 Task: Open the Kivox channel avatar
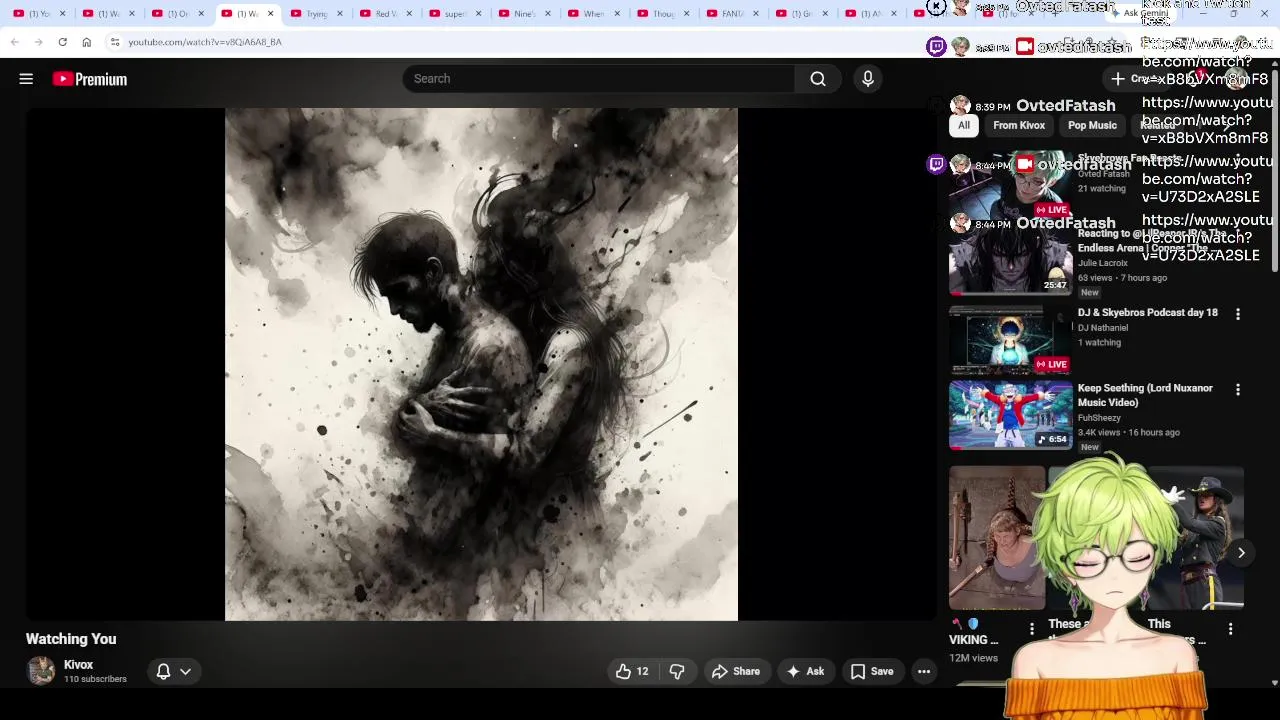pyautogui.click(x=41, y=671)
